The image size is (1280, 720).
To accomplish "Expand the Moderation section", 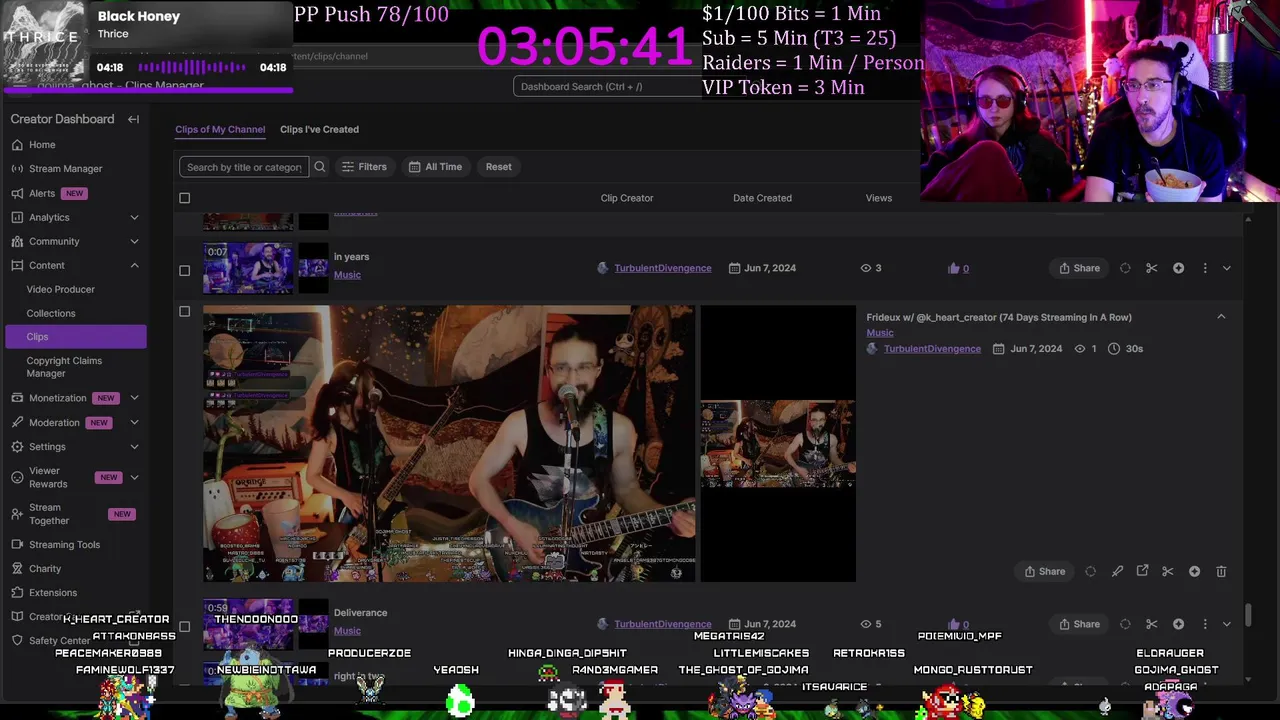I will pos(134,422).
